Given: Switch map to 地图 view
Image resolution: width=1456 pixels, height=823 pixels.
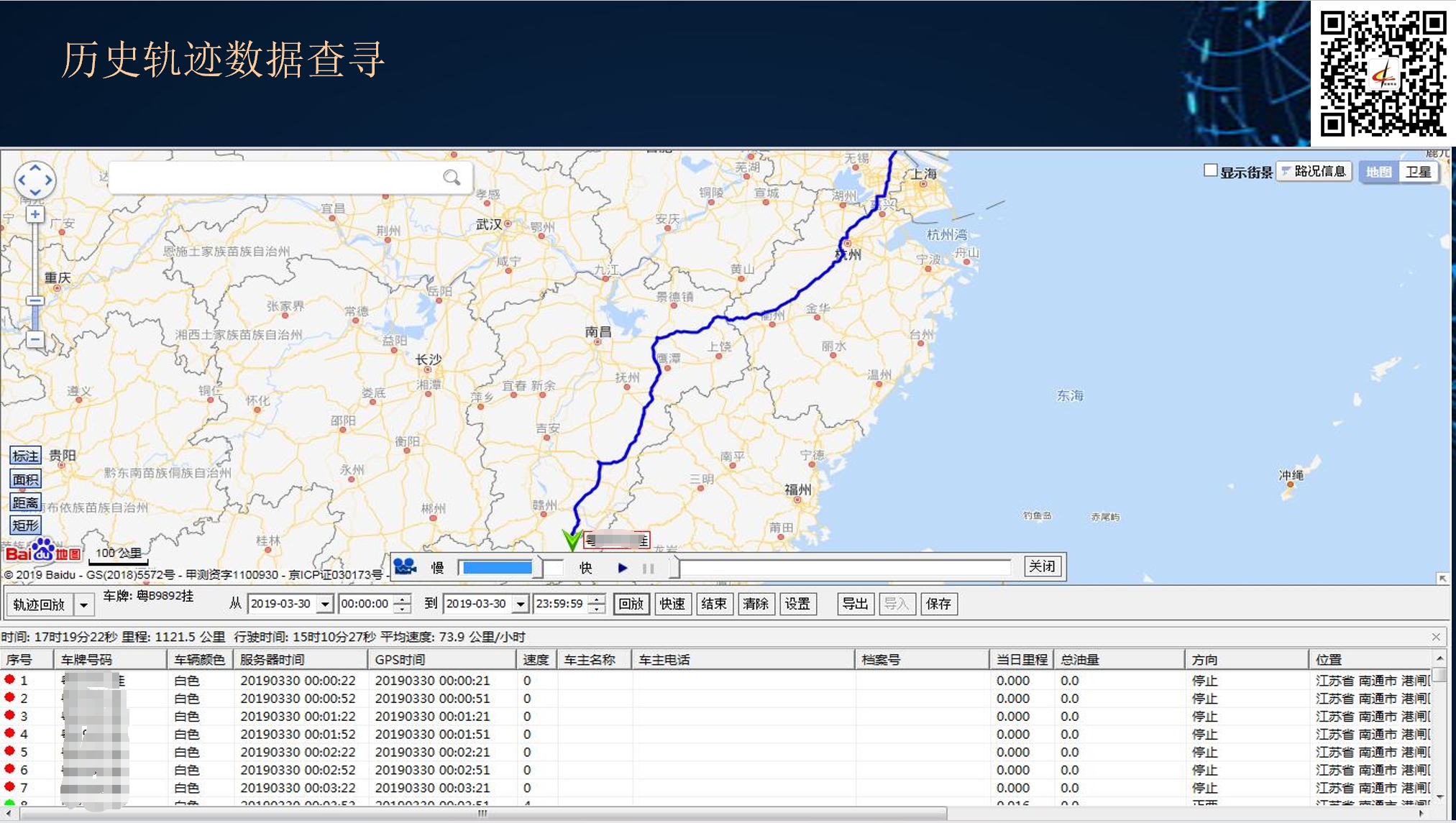Looking at the screenshot, I should point(1378,172).
